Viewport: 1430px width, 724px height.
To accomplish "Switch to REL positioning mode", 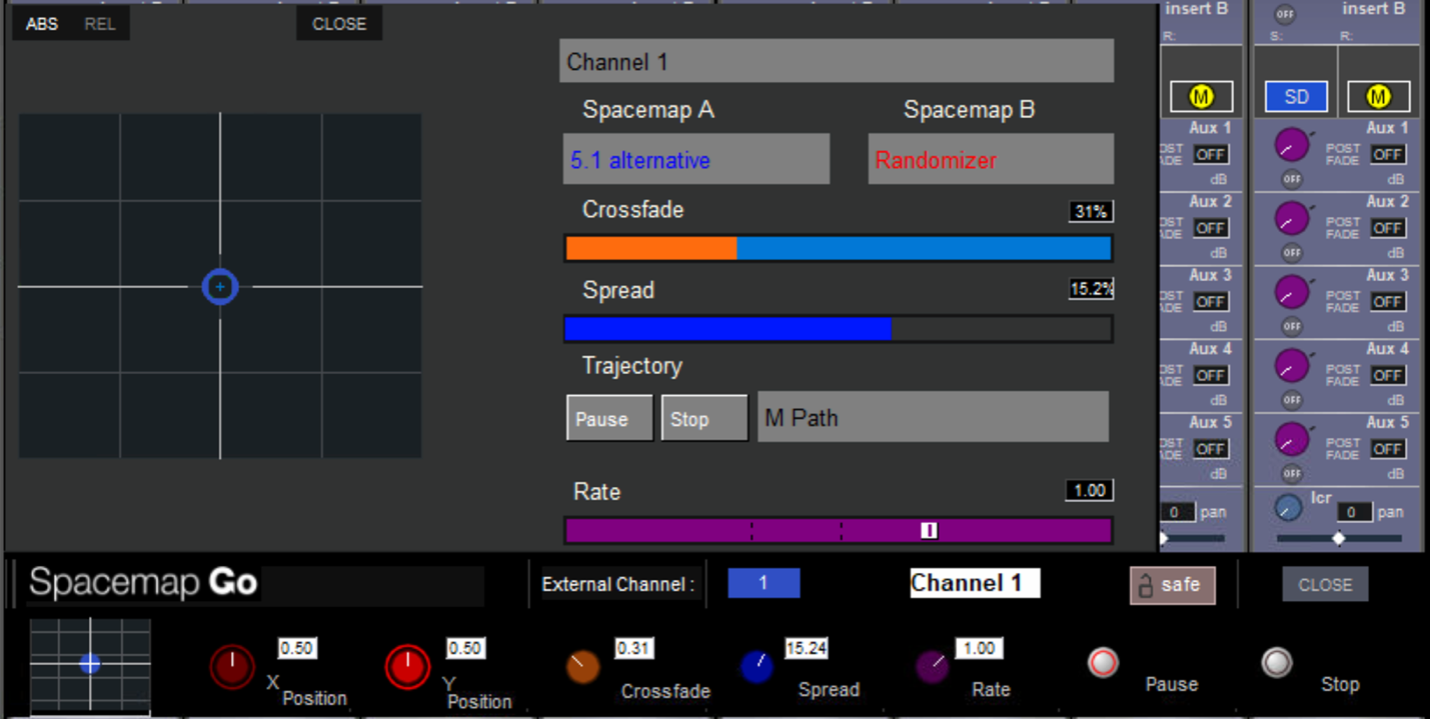I will coord(100,24).
